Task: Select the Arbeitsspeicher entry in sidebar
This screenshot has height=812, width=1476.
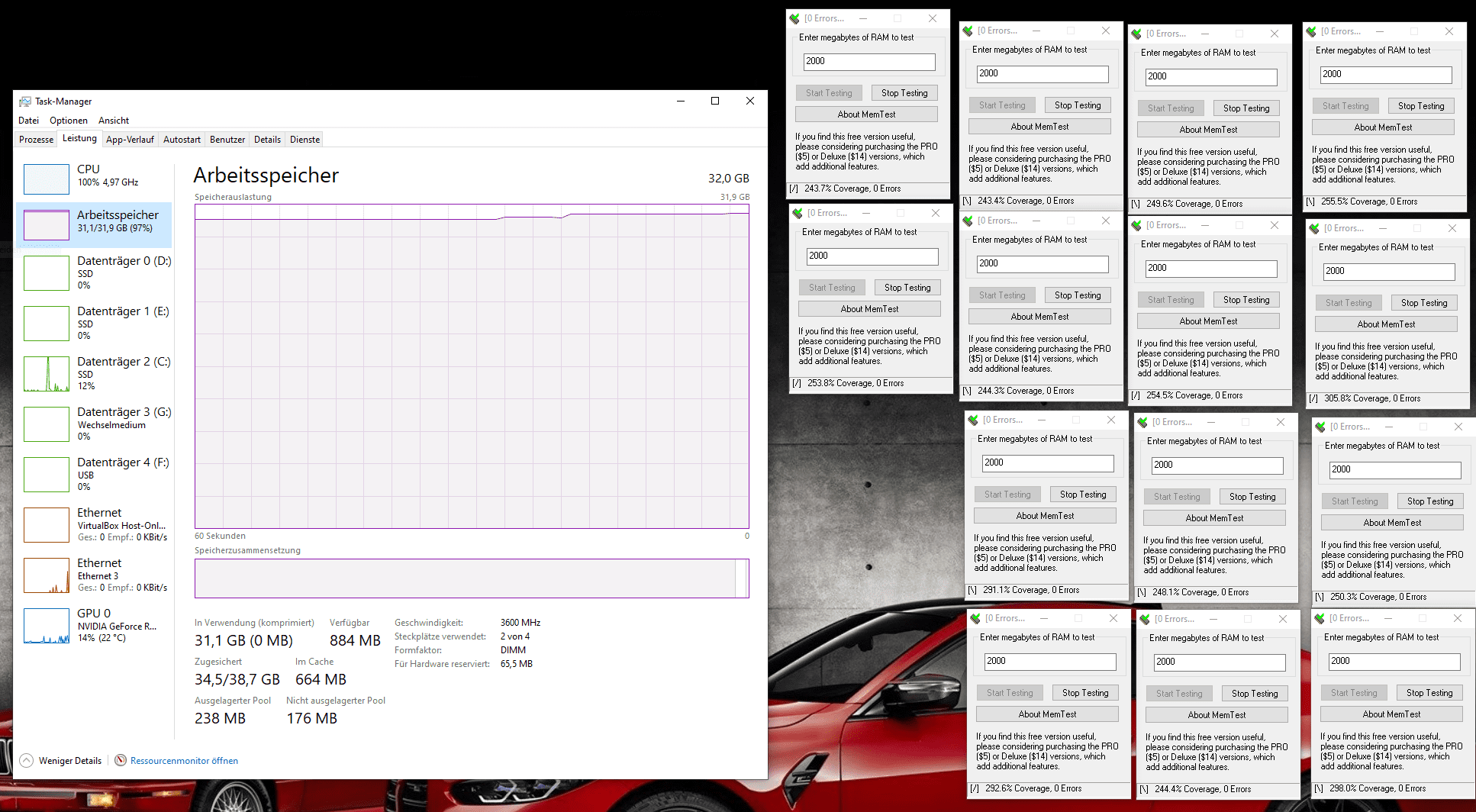Action: click(x=94, y=224)
